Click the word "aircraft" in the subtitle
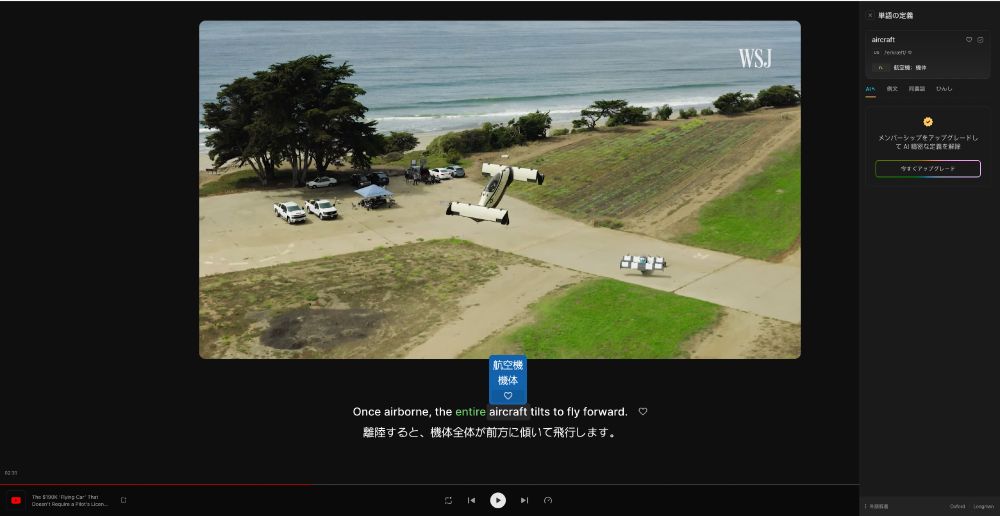 (x=508, y=412)
